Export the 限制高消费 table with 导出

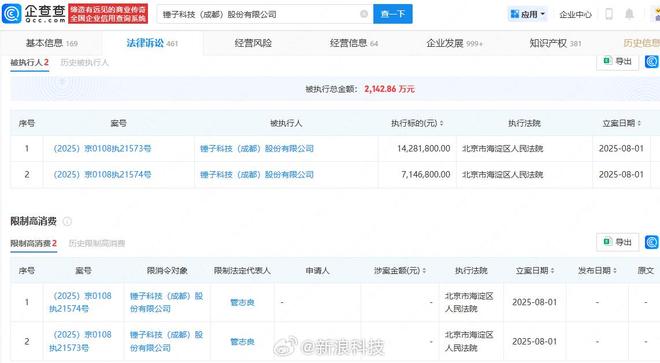617,242
